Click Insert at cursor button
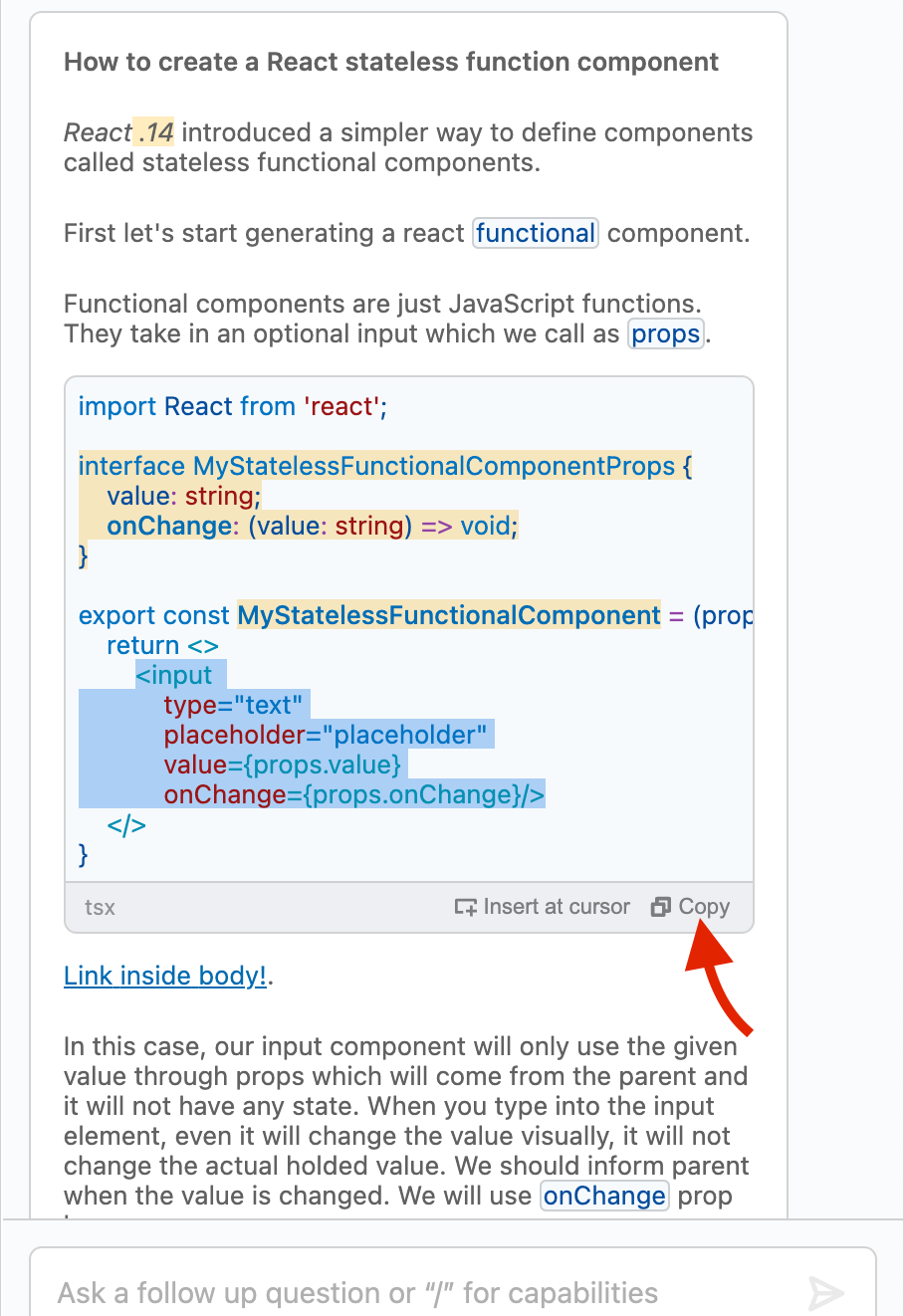904x1316 pixels. tap(542, 907)
